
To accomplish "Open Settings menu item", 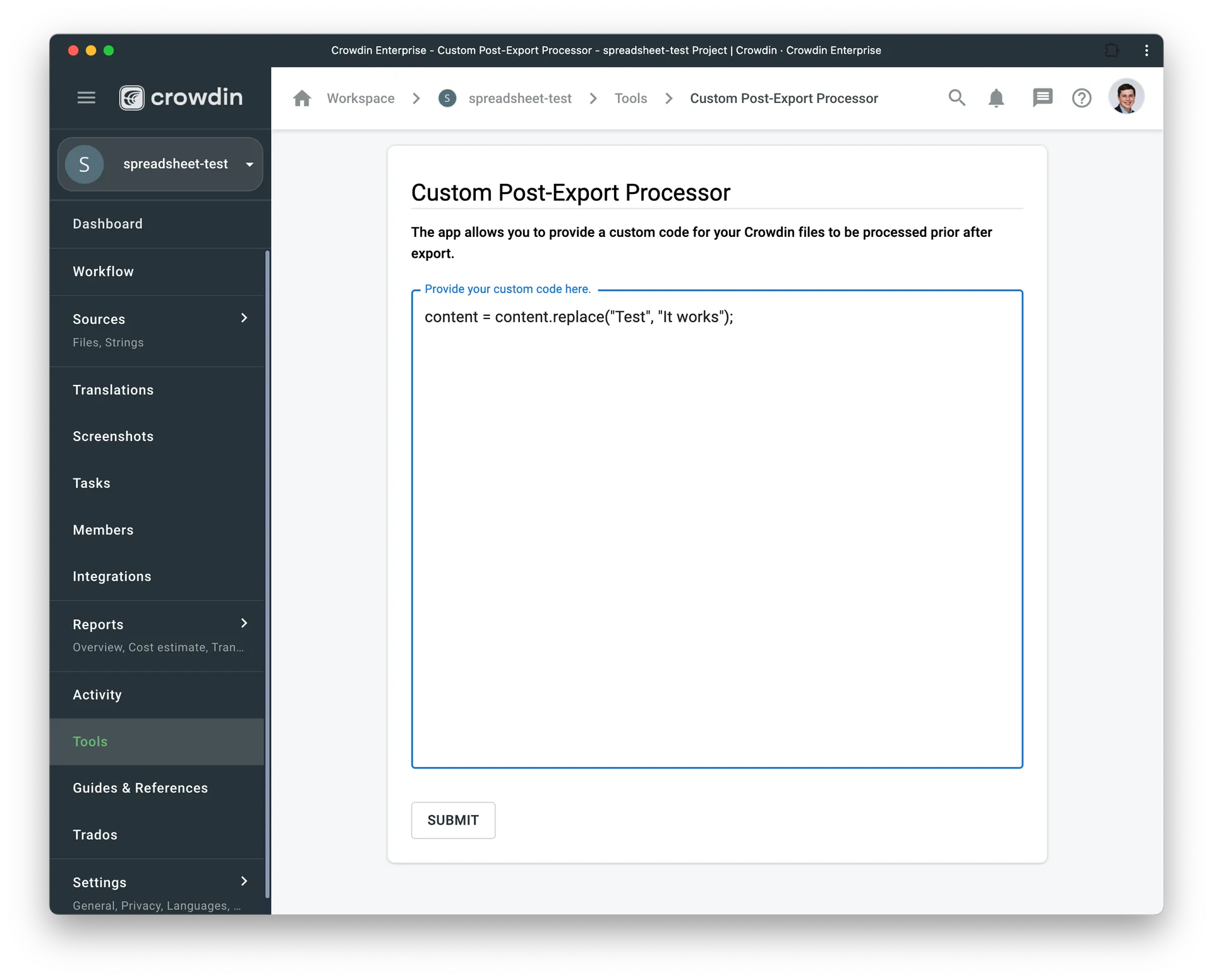I will pyautogui.click(x=157, y=887).
